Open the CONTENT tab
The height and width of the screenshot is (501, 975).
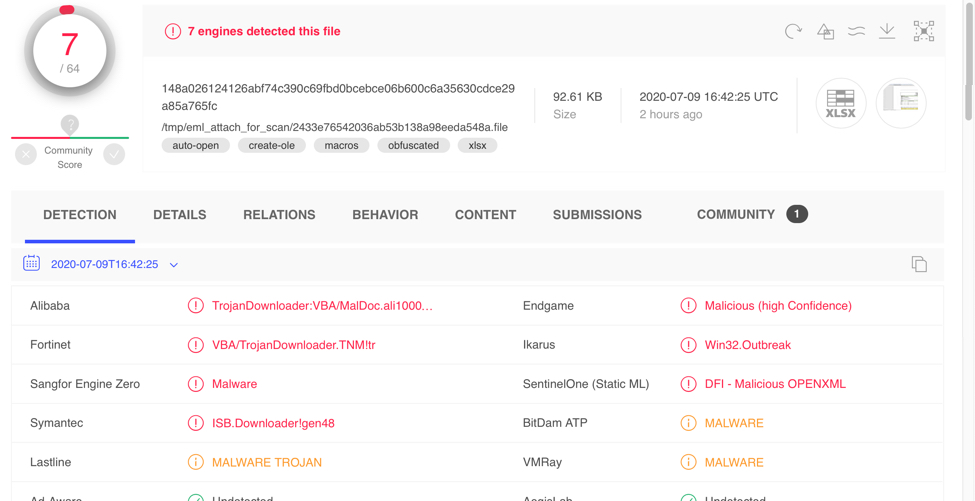coord(486,215)
